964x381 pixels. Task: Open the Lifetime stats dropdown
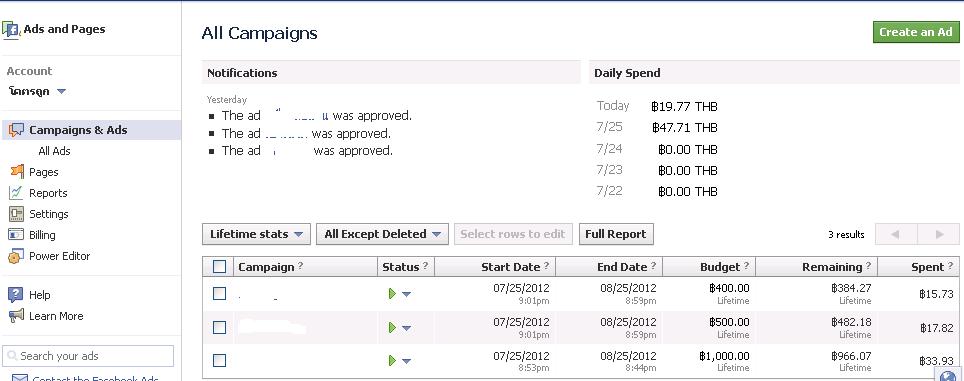(256, 234)
